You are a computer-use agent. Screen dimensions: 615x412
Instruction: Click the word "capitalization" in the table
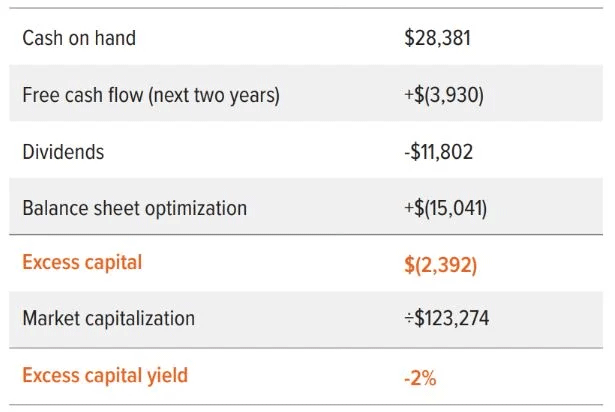tap(139, 320)
